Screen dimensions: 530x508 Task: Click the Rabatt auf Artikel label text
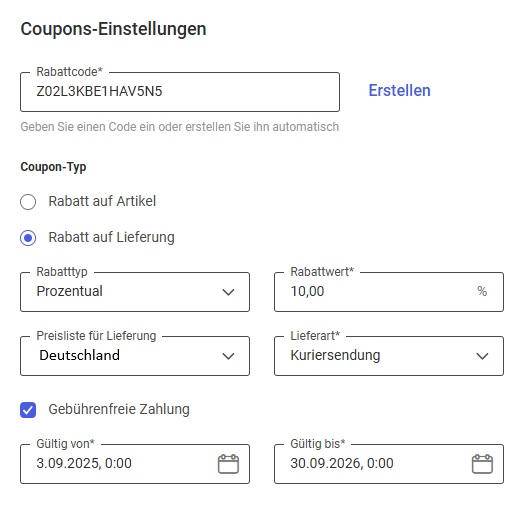click(102, 201)
